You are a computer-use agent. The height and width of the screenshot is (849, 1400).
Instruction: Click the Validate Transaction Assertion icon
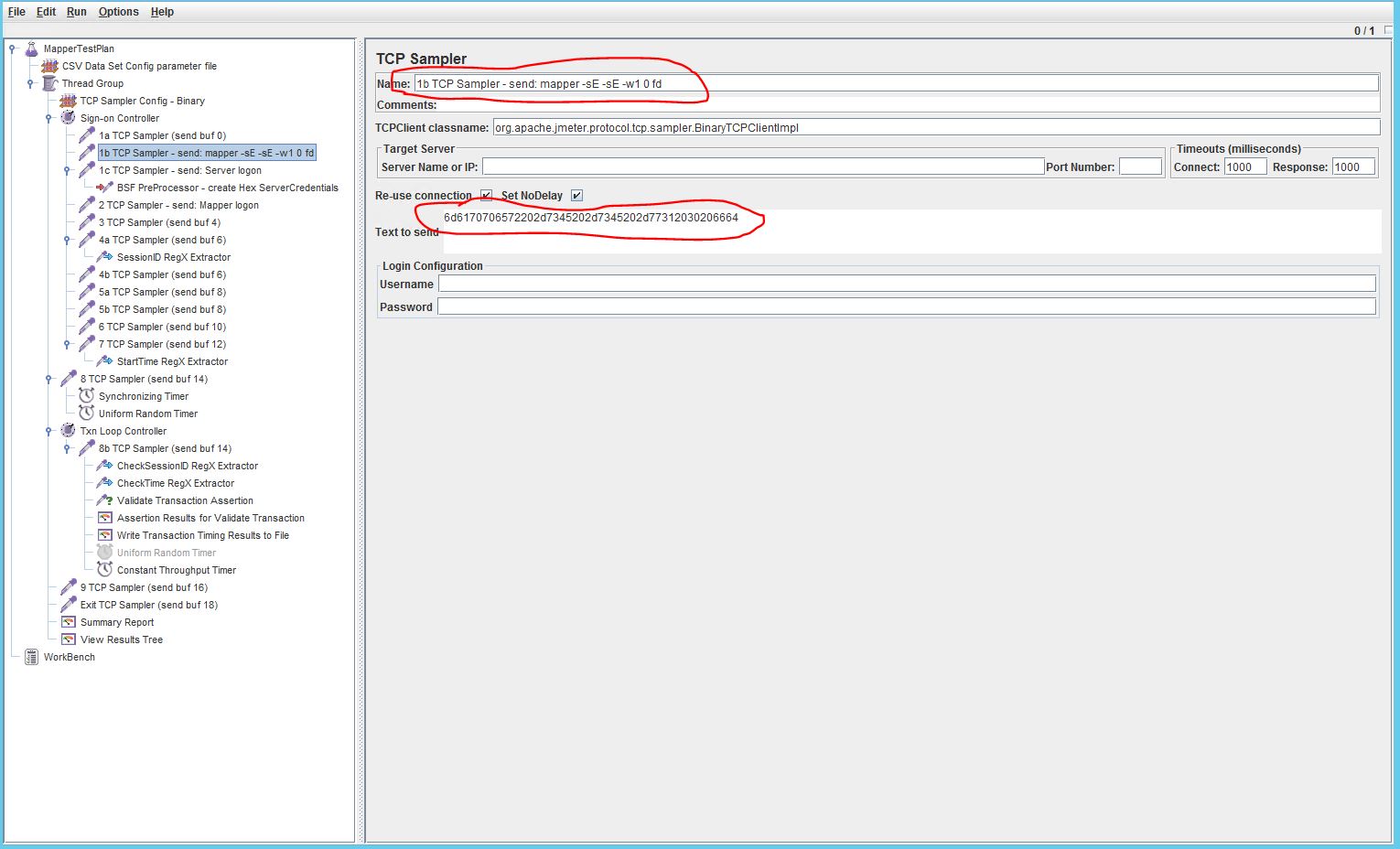(x=103, y=500)
